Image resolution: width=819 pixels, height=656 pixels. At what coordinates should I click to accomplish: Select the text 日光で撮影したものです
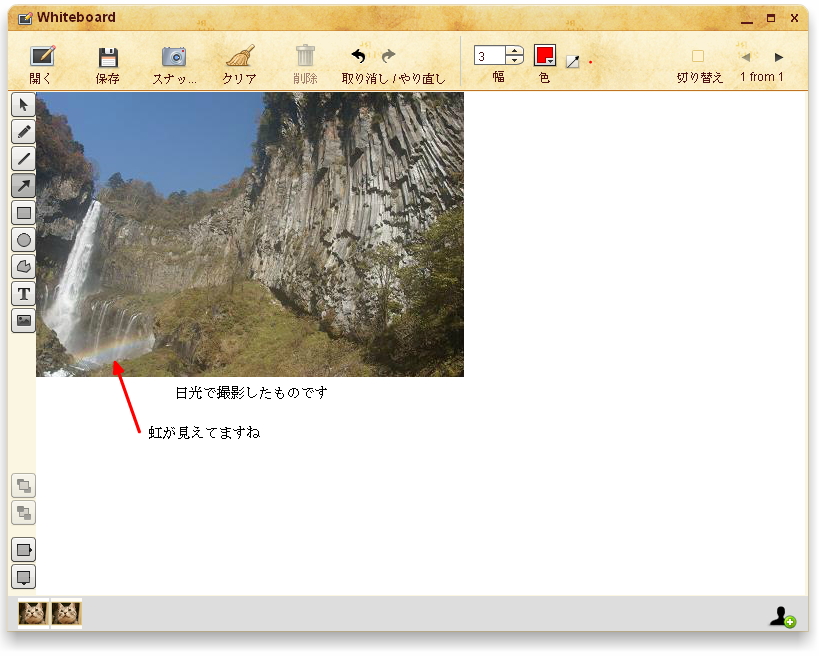(x=251, y=393)
